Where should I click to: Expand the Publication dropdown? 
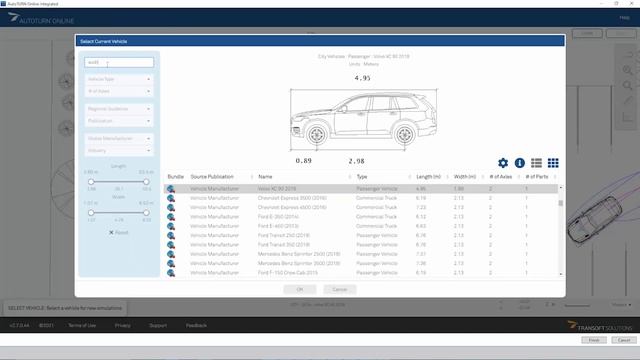coord(119,121)
